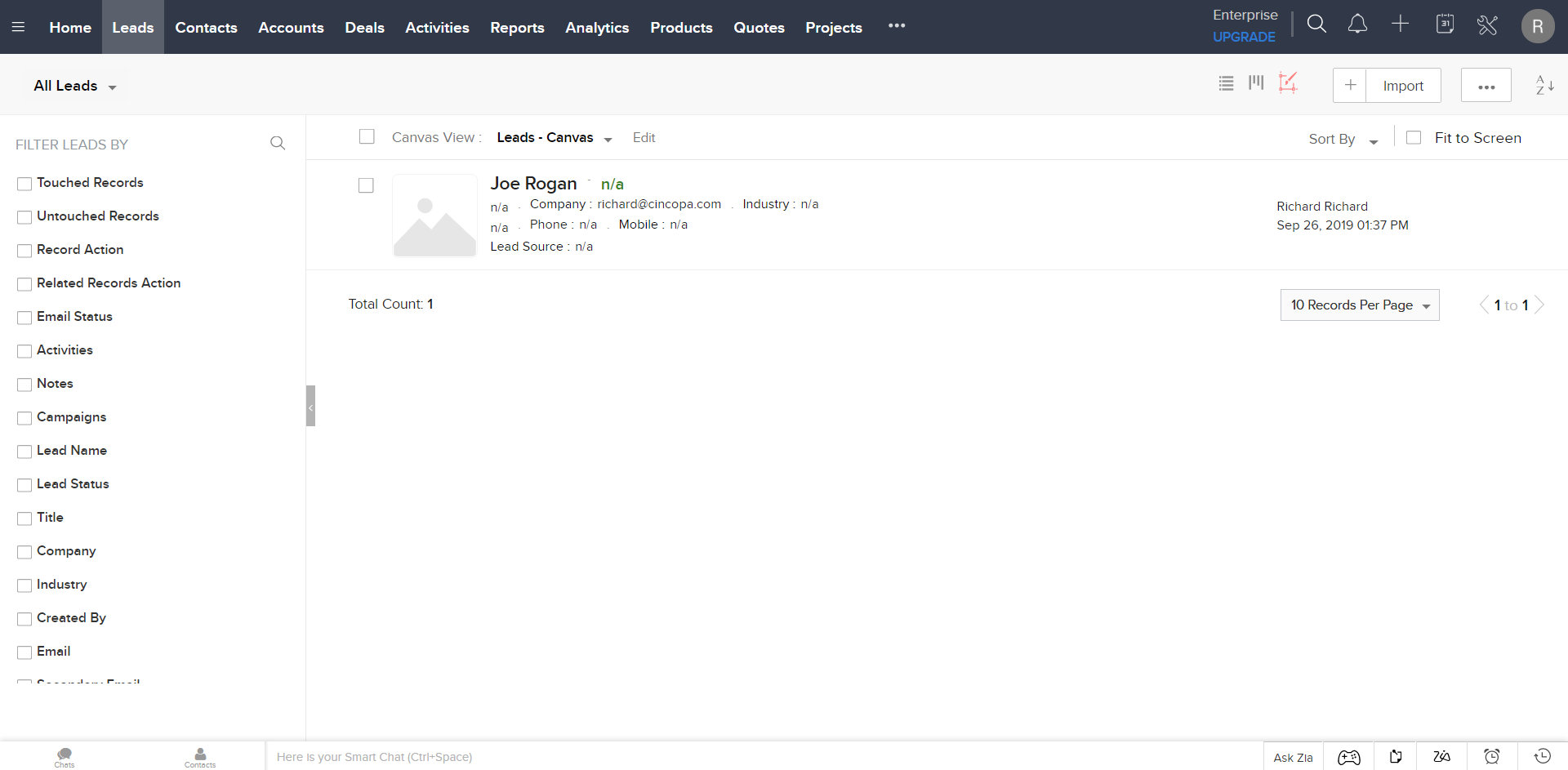Viewport: 1568px width, 770px height.
Task: Open the global search magnifier icon
Action: (x=1316, y=24)
